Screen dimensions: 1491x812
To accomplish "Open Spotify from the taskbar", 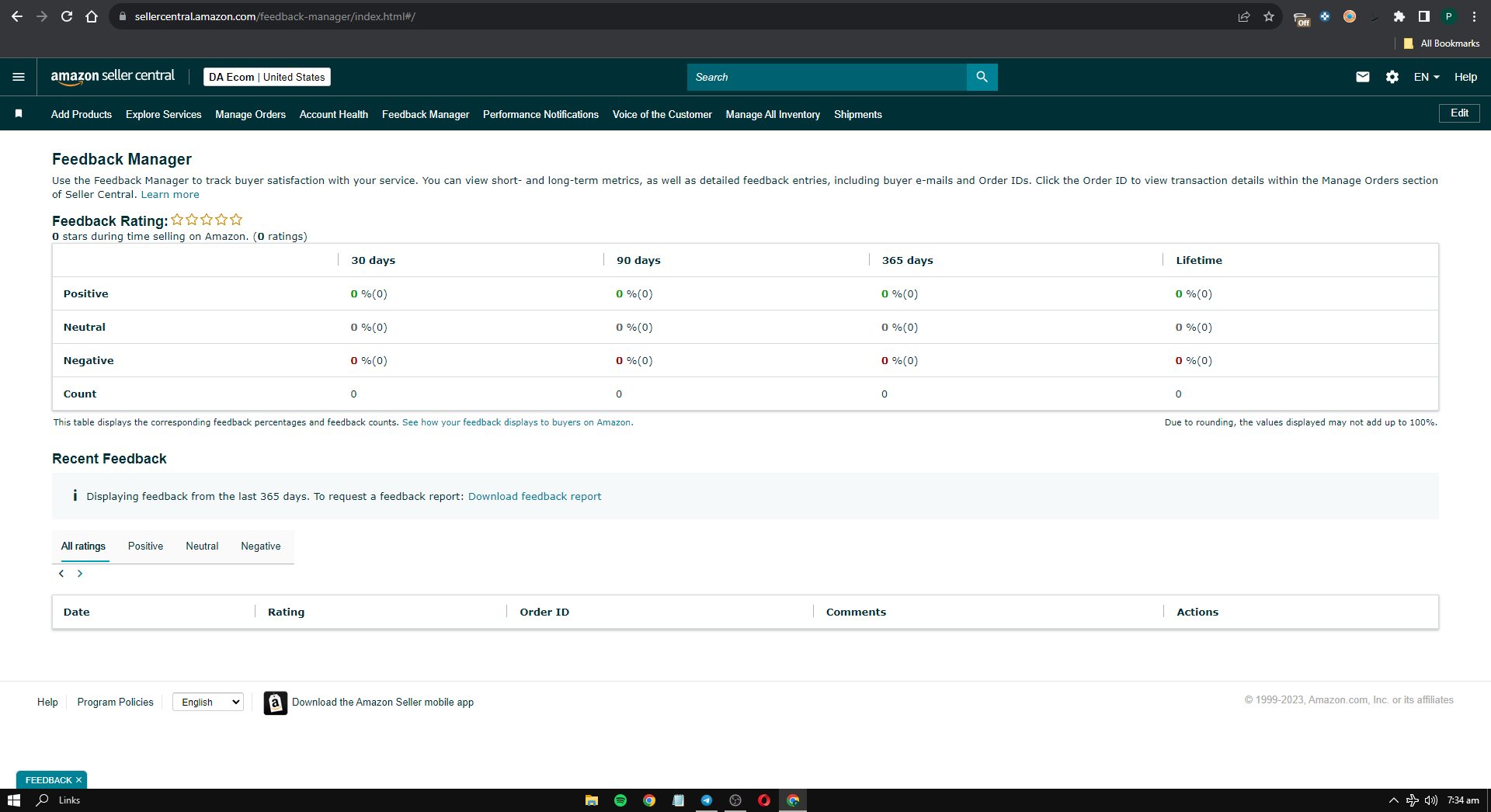I will coord(620,800).
